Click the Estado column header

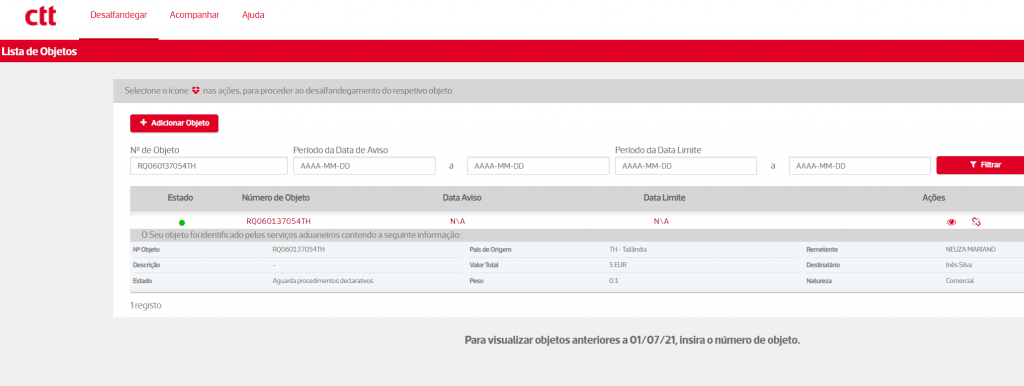click(x=180, y=197)
